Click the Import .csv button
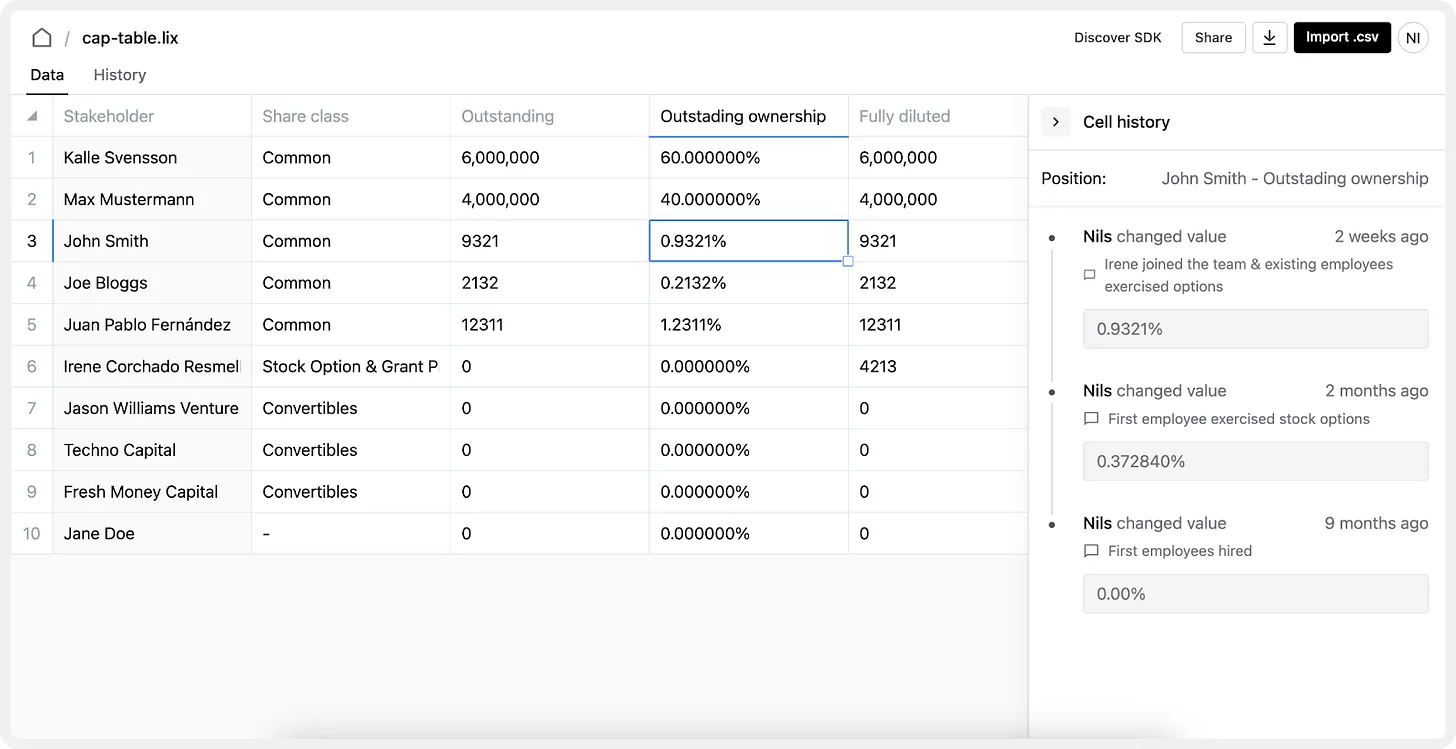This screenshot has height=749, width=1456. [1342, 38]
